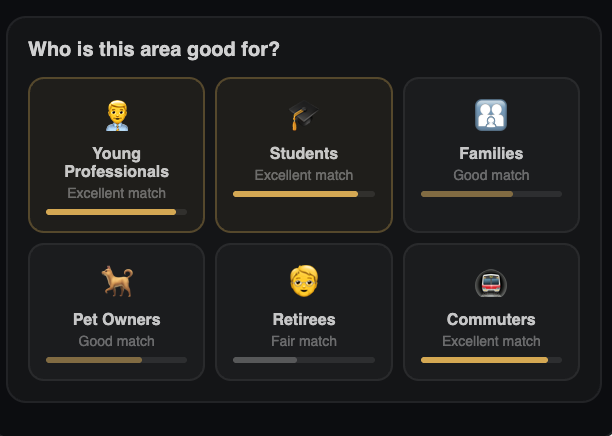Click the Retirees older person emoji icon
Screen dimensions: 612x436
(304, 281)
